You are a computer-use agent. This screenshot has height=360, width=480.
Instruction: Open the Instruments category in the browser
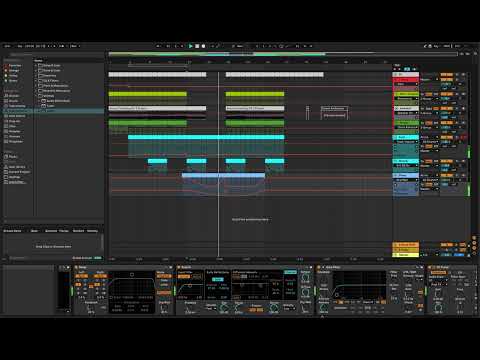(15, 106)
